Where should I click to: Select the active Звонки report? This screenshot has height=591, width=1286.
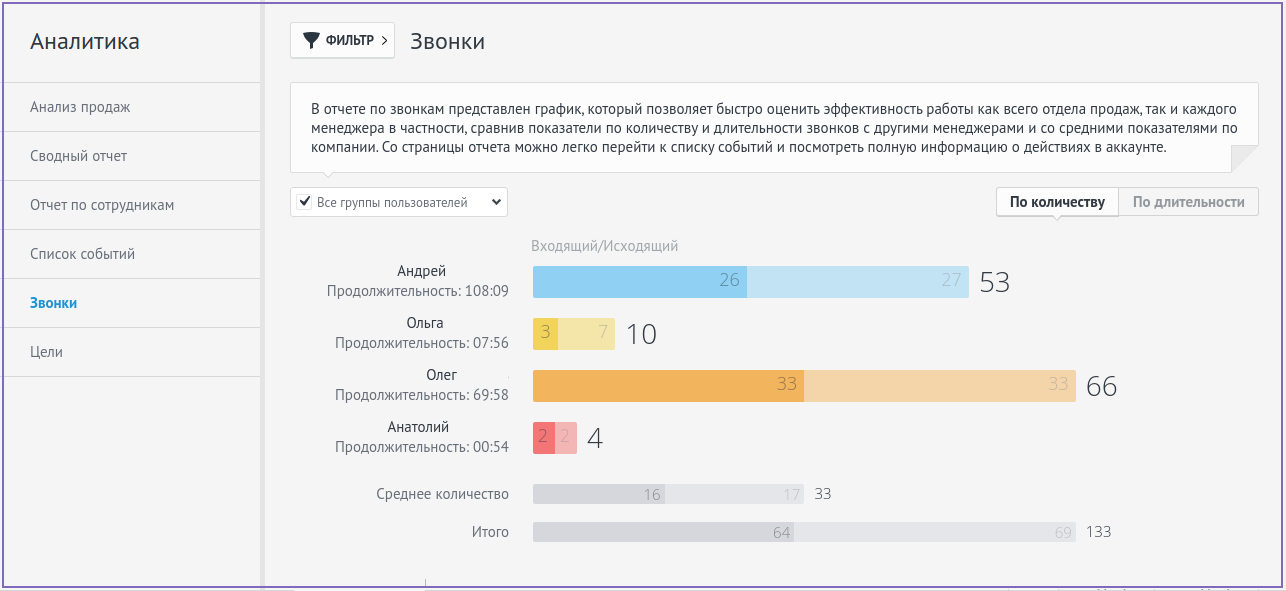[58, 303]
